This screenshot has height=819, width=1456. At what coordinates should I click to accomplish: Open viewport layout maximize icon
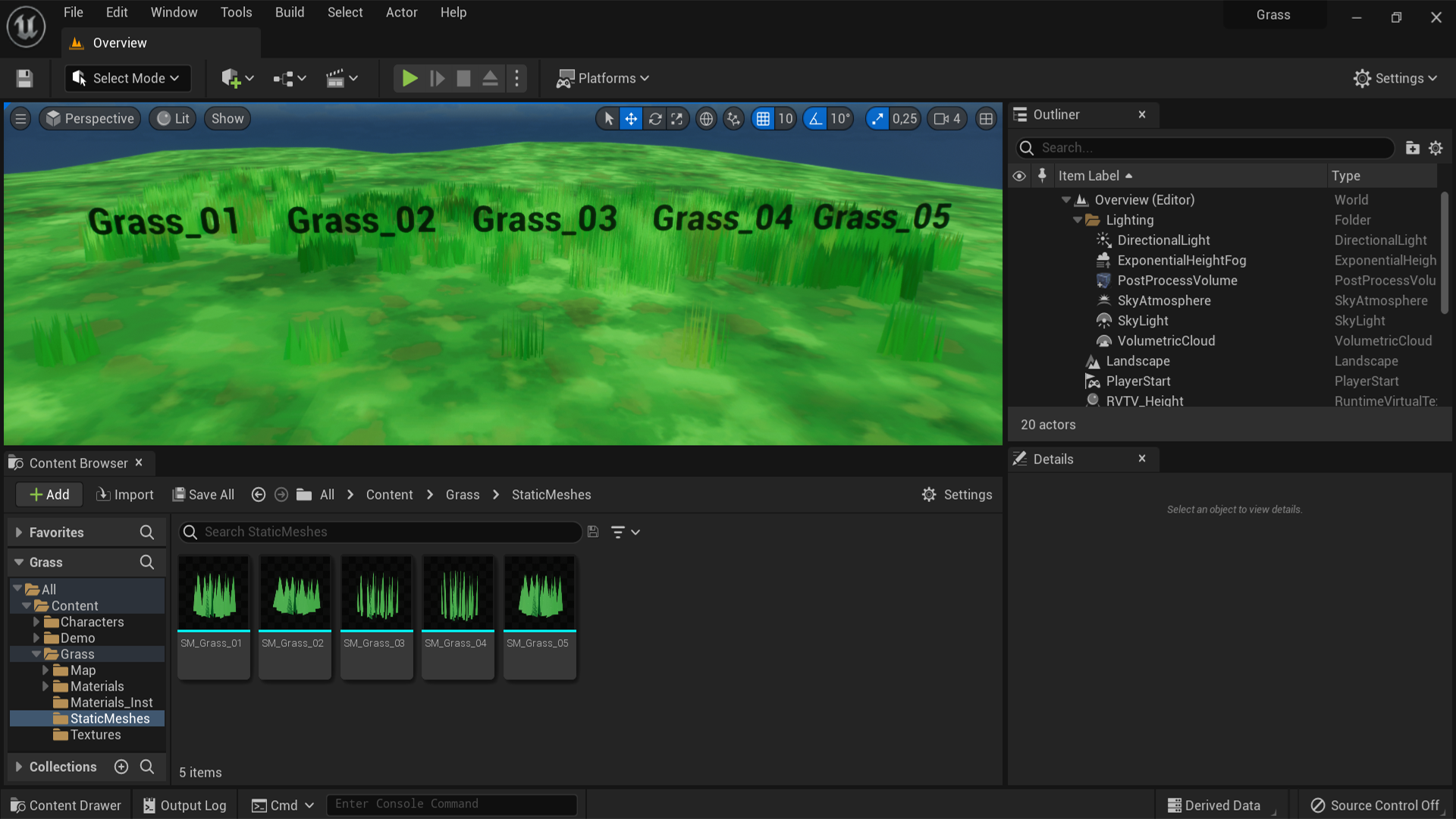click(986, 119)
